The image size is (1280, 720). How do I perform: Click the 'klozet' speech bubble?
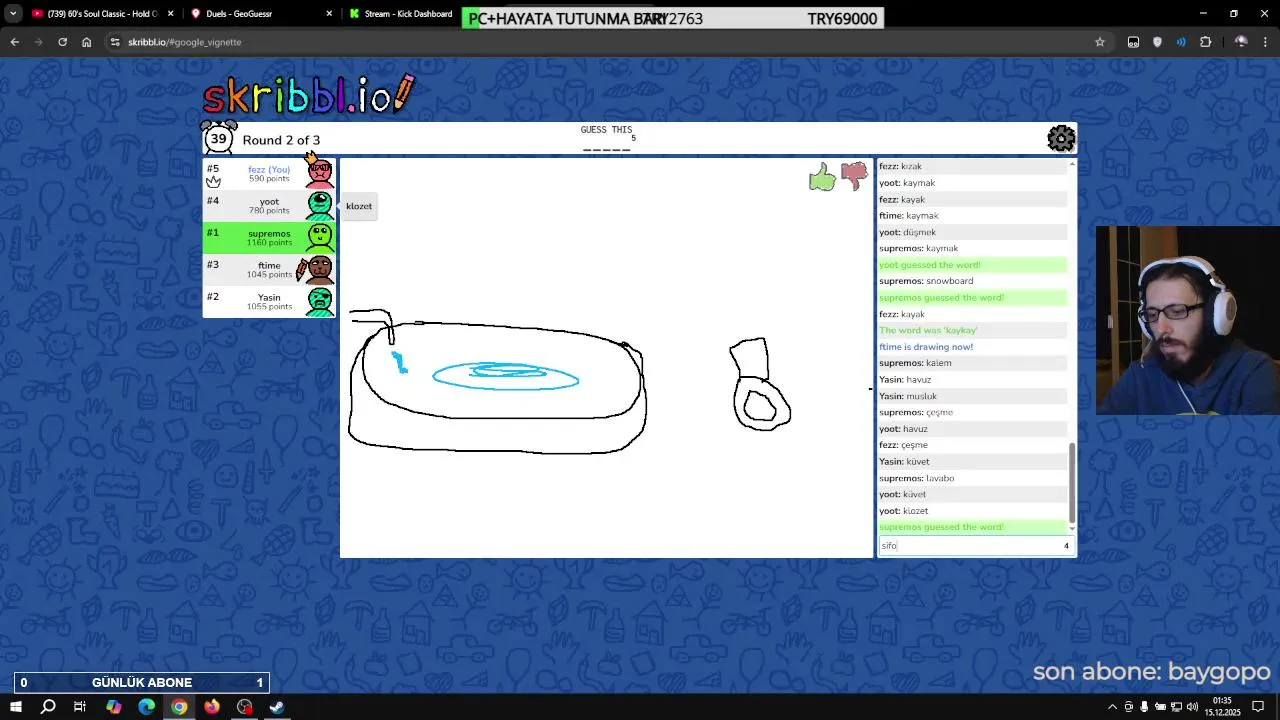[359, 206]
